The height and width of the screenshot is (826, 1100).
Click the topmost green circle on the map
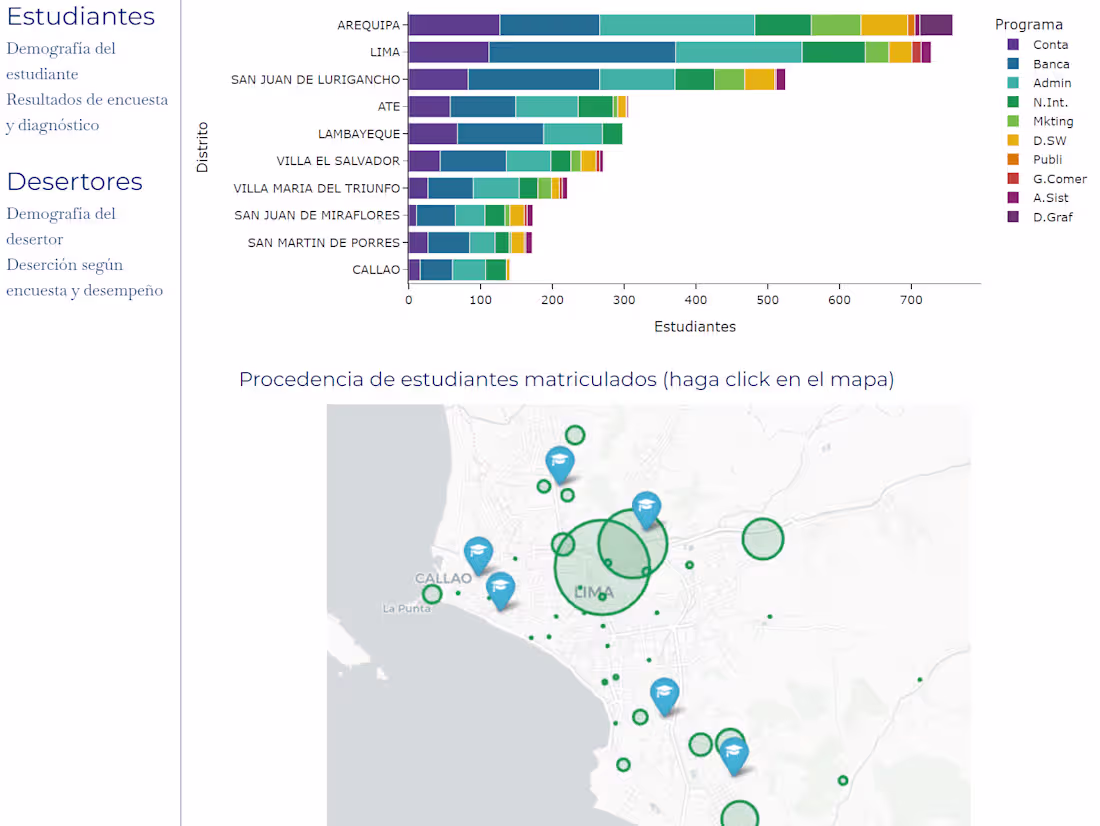tap(576, 434)
